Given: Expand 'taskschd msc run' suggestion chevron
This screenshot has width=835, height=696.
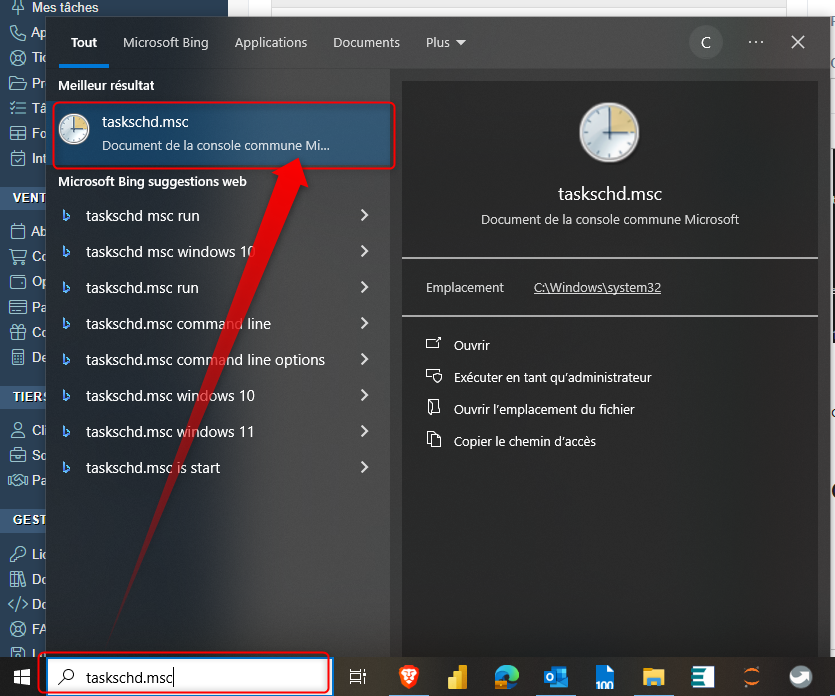Looking at the screenshot, I should pyautogui.click(x=364, y=215).
